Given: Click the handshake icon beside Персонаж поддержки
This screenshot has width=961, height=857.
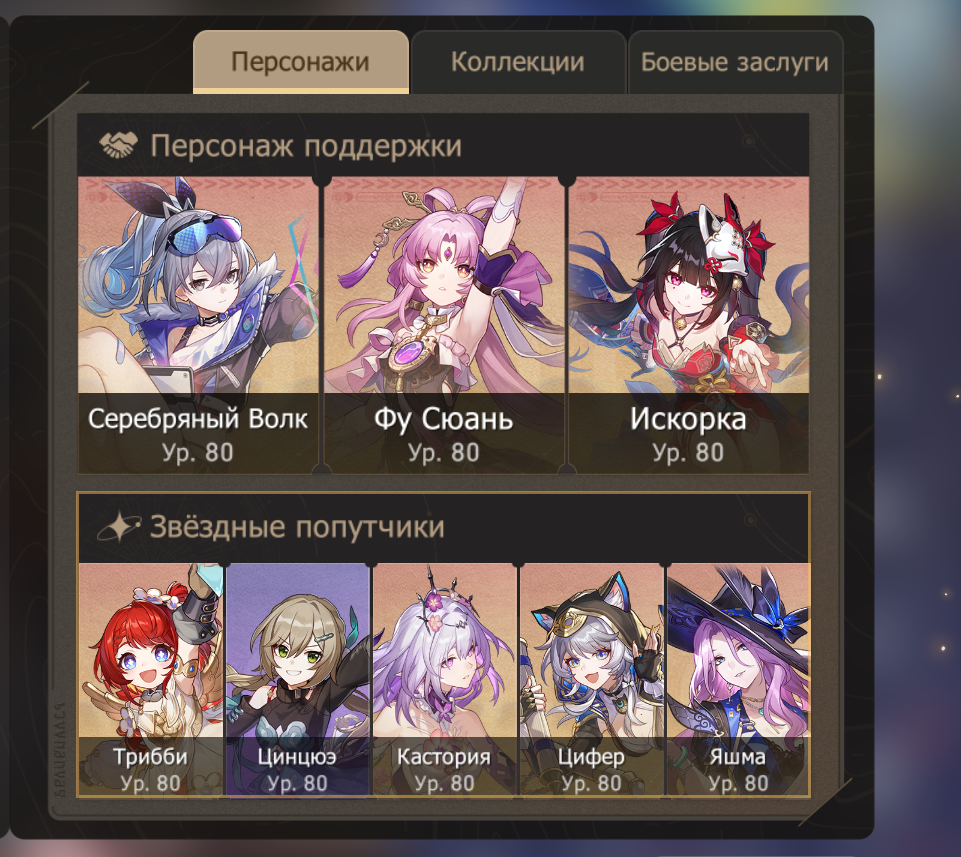Looking at the screenshot, I should pyautogui.click(x=118, y=145).
